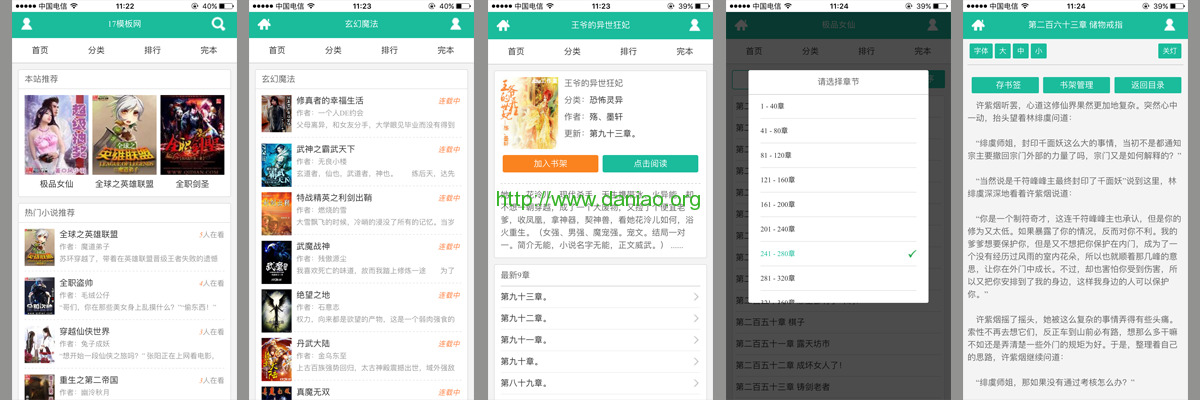Tap the home icon beside 玄幻魔法 title
Image resolution: width=1200 pixels, height=400 pixels.
(x=265, y=24)
